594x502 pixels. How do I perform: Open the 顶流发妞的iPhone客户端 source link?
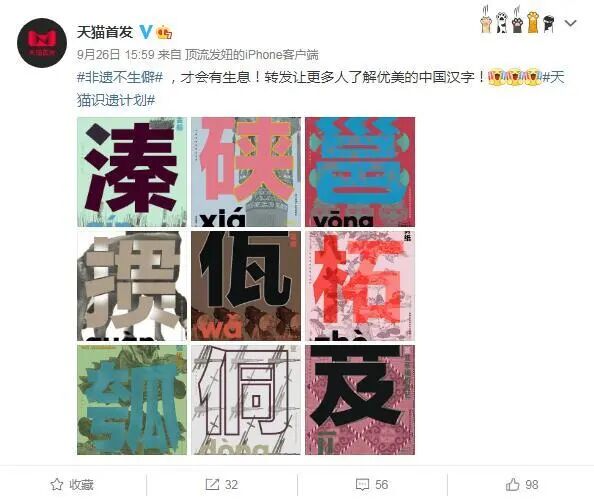click(252, 55)
